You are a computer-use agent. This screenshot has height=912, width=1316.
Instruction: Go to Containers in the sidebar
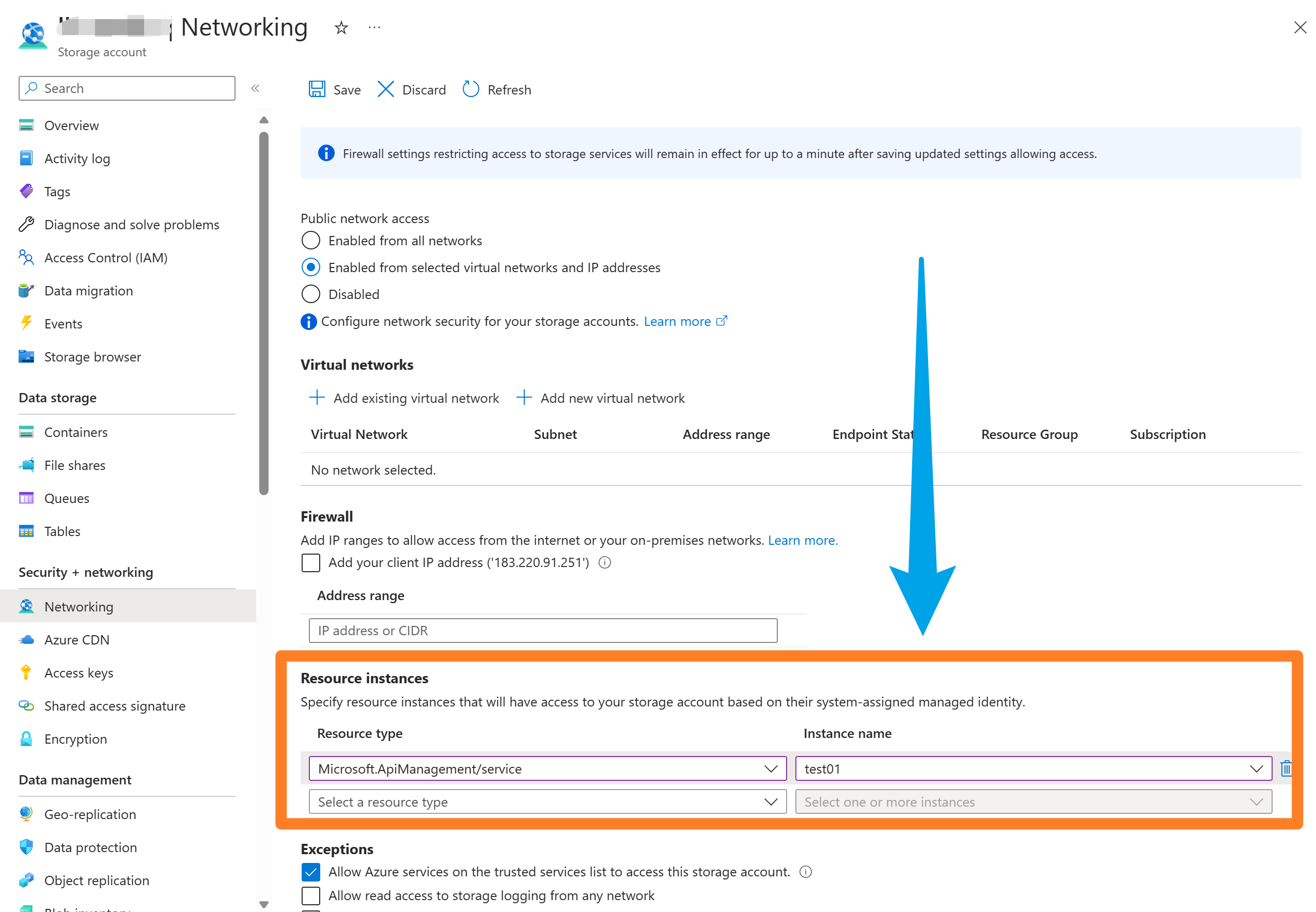pos(76,433)
